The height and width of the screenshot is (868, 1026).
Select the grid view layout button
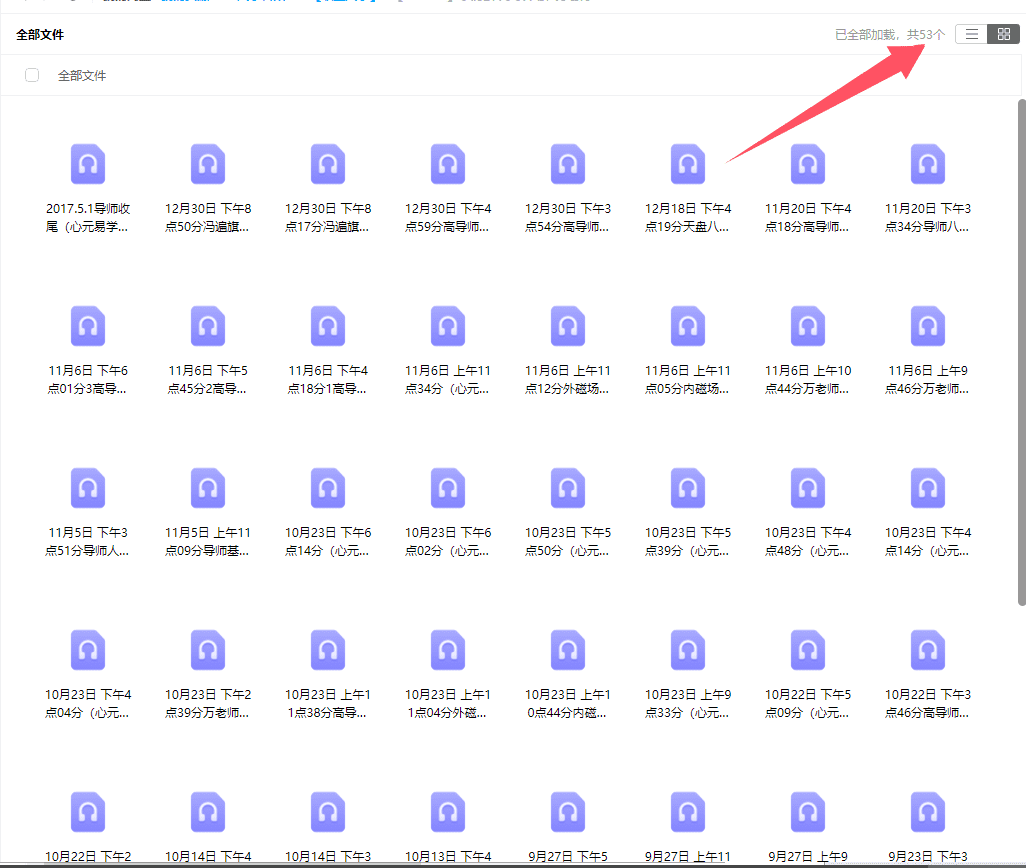[1003, 34]
